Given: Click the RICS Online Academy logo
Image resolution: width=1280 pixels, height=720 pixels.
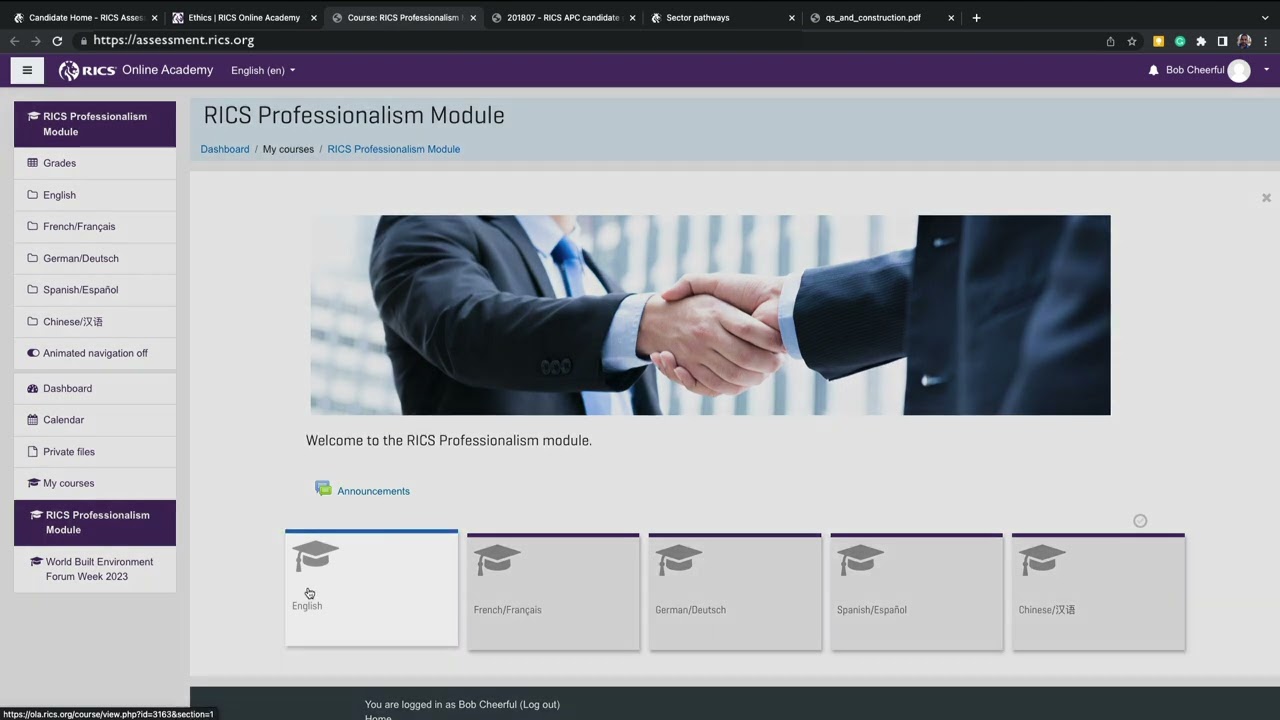Looking at the screenshot, I should (136, 70).
